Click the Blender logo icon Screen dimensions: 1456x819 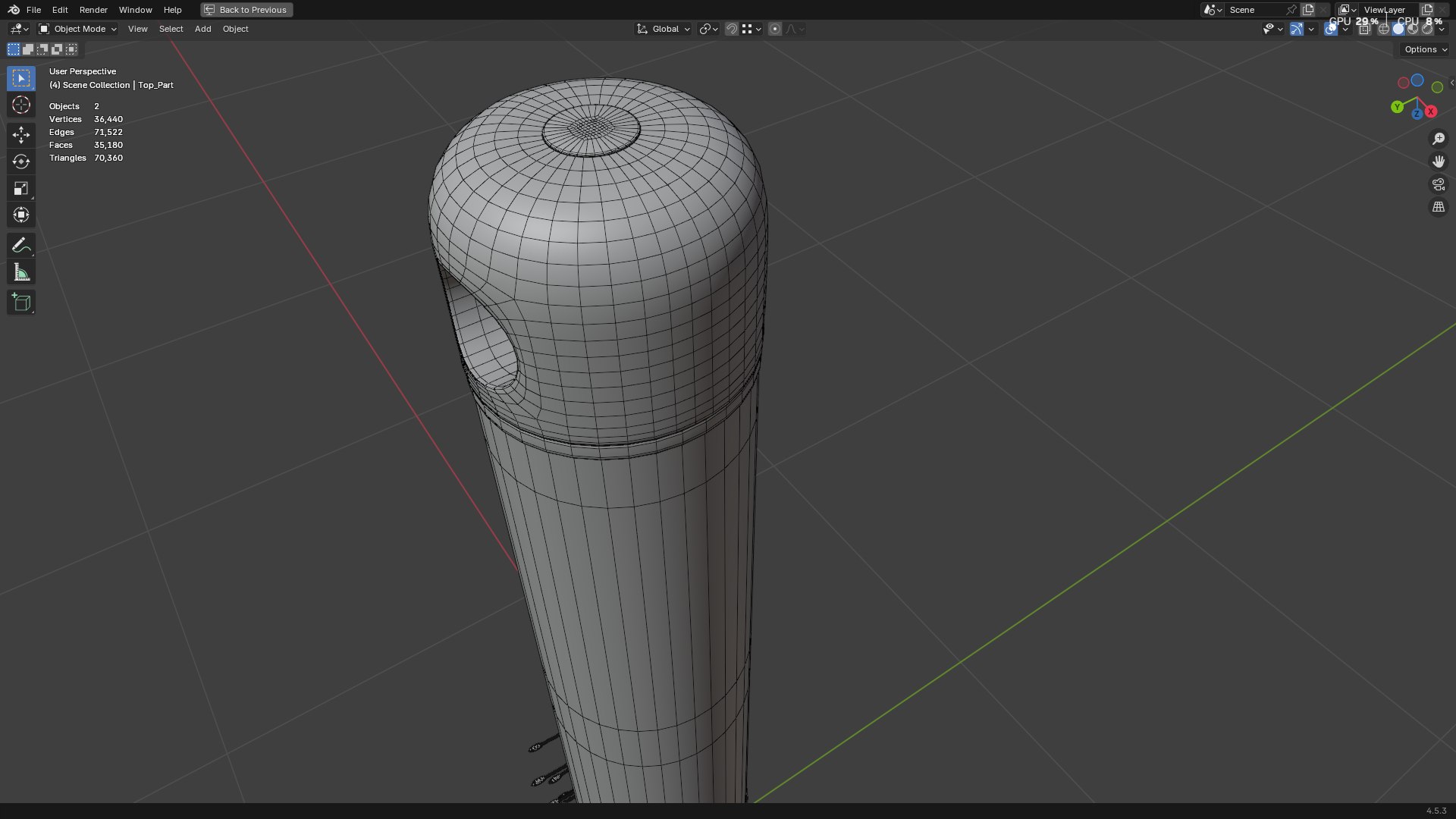tap(14, 10)
